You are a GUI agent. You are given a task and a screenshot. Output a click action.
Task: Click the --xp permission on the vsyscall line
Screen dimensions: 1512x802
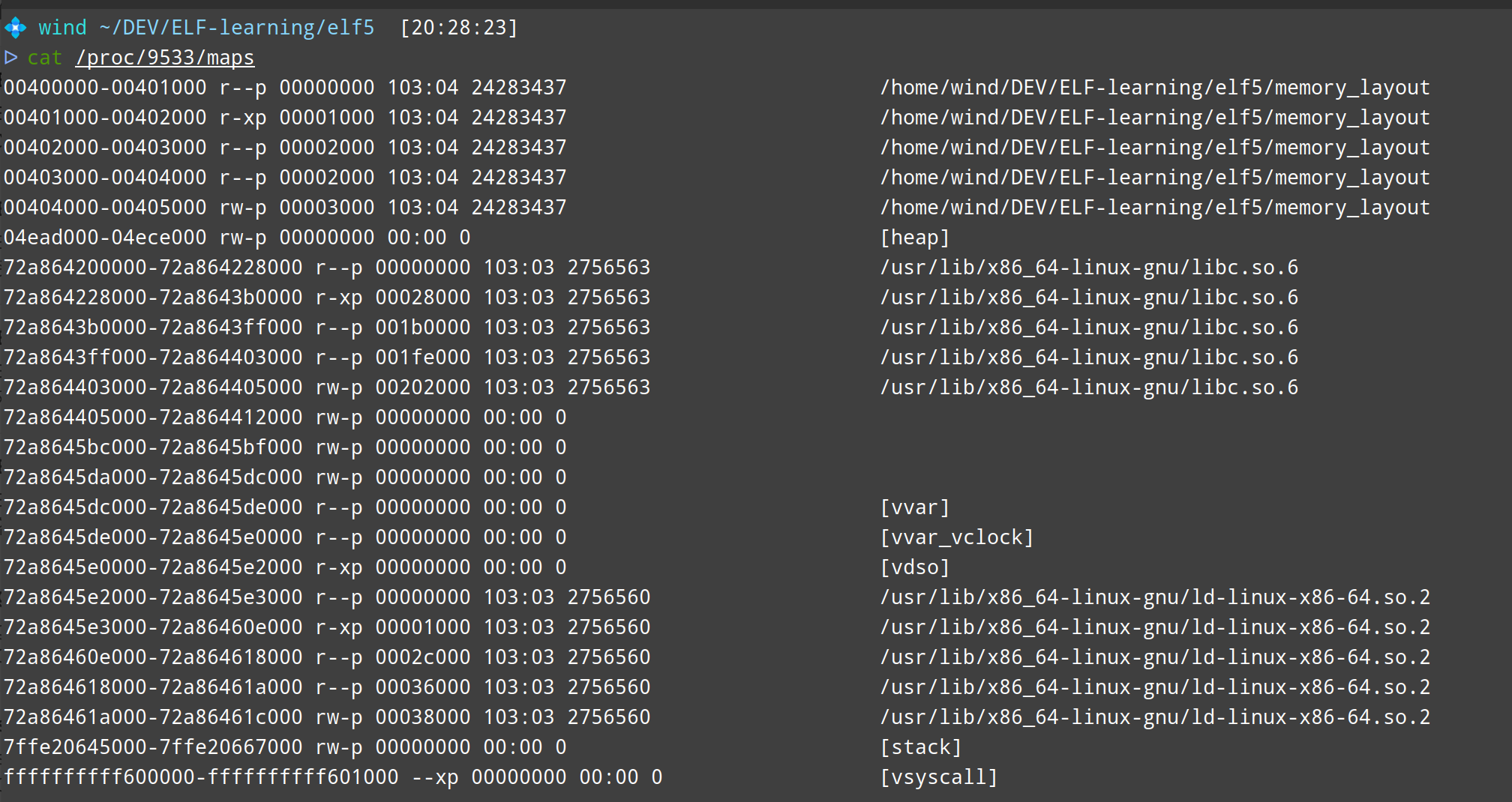point(435,777)
